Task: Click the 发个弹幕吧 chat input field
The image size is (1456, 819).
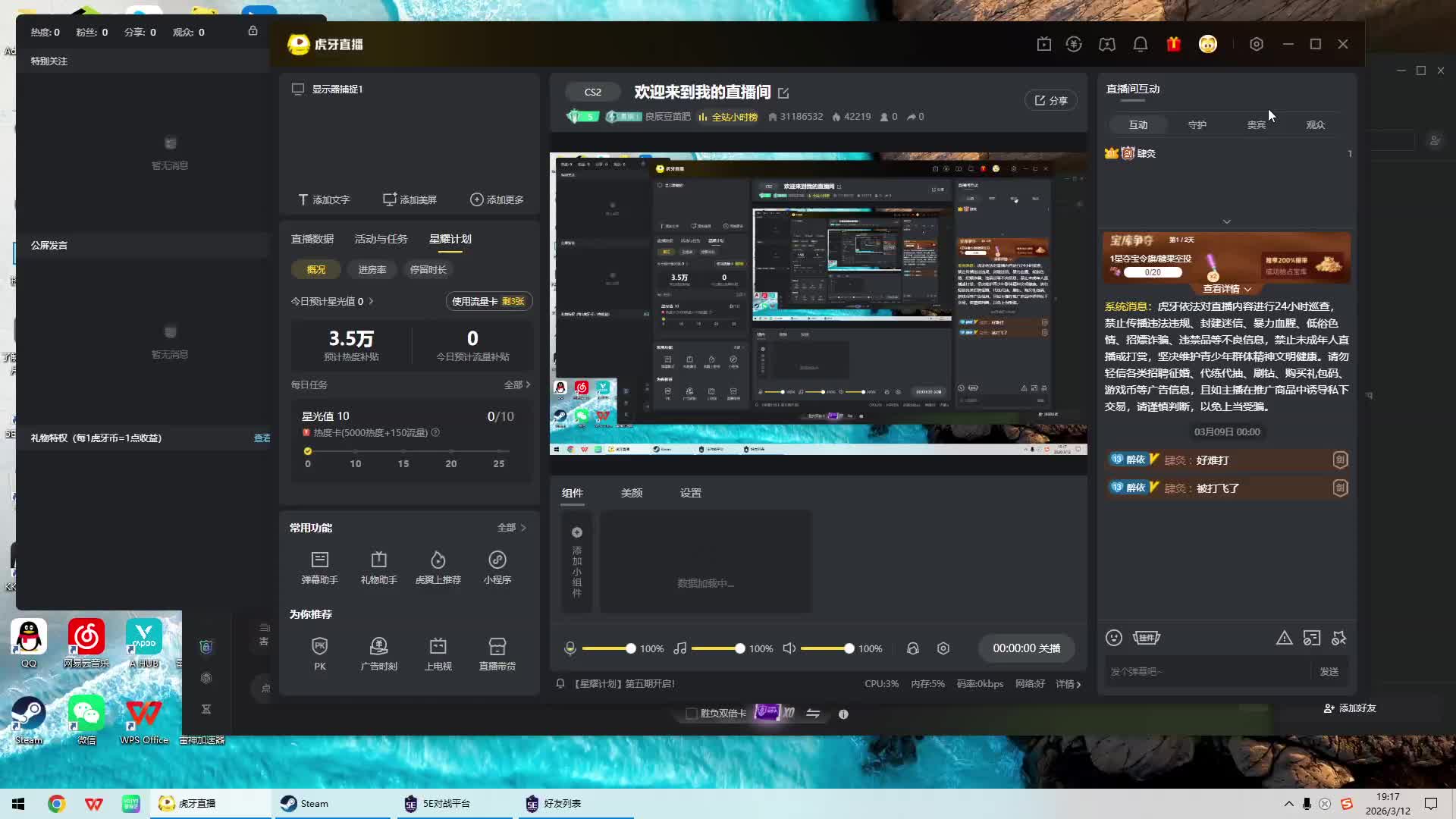Action: (x=1206, y=671)
